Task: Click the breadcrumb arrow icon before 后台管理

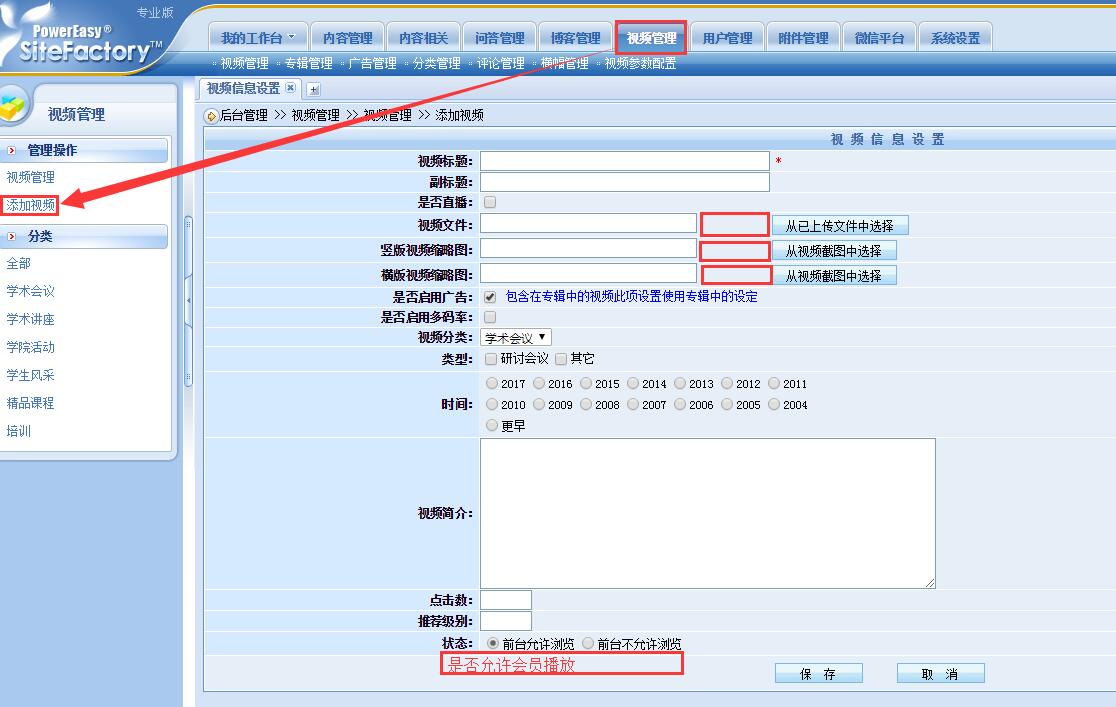Action: coord(211,116)
